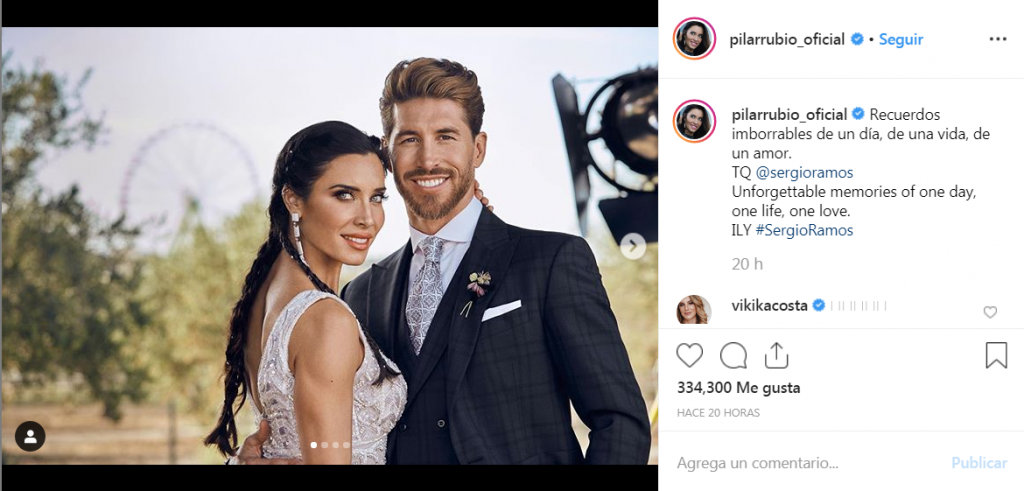Open the vikikacosta username link

point(770,305)
